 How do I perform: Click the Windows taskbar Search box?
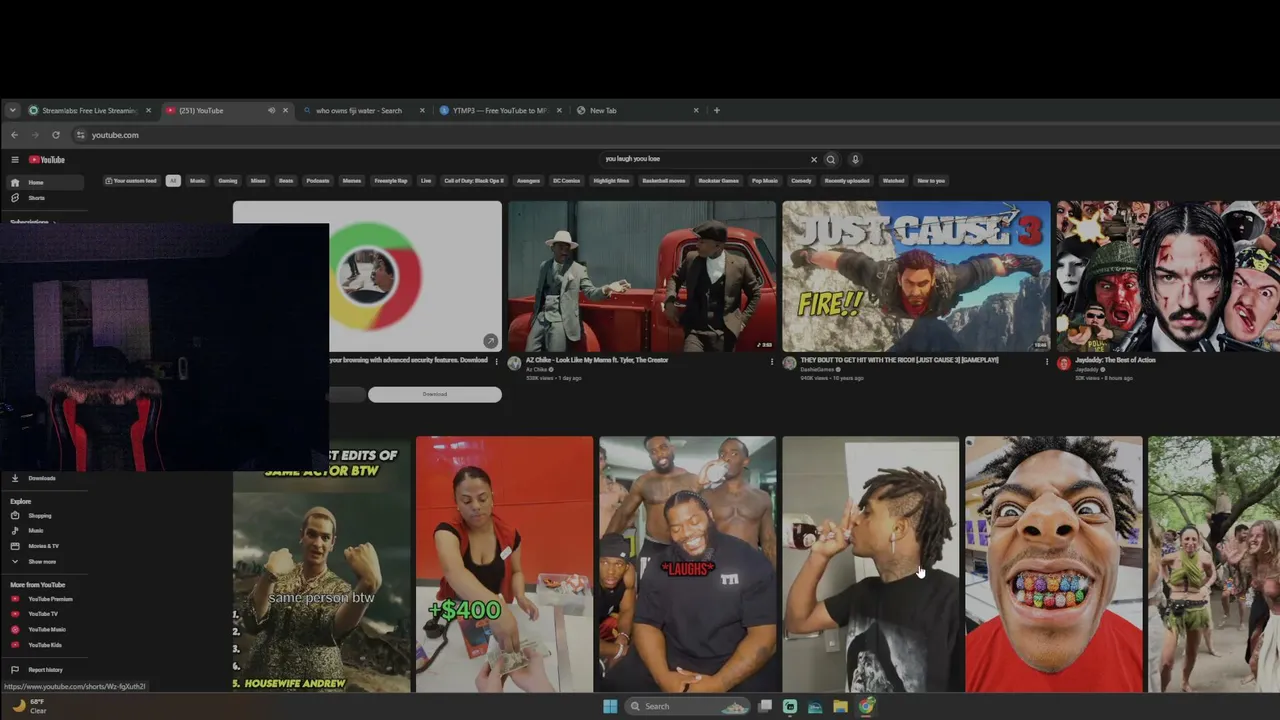(688, 706)
